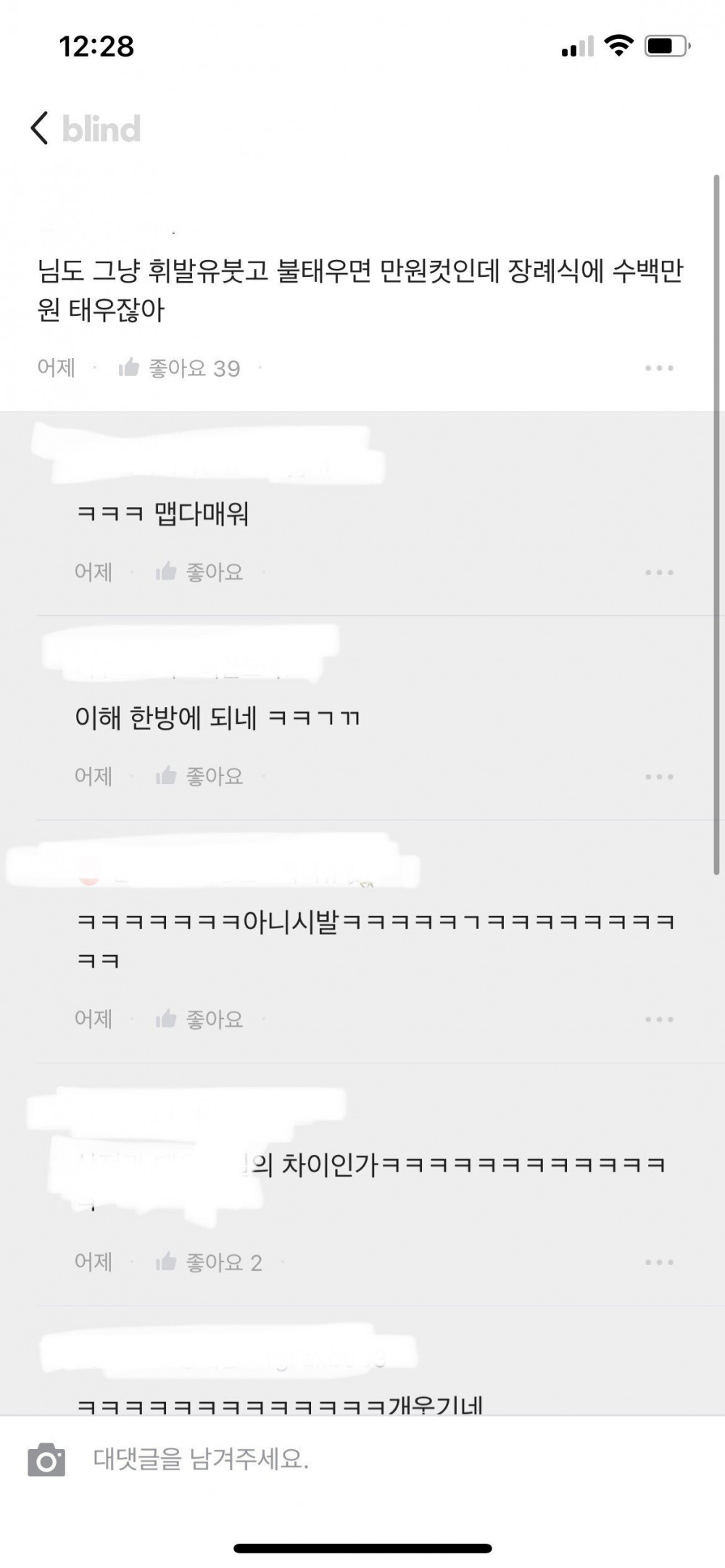725x1568 pixels.
Task: Open more options for the top comment
Action: pos(659,368)
